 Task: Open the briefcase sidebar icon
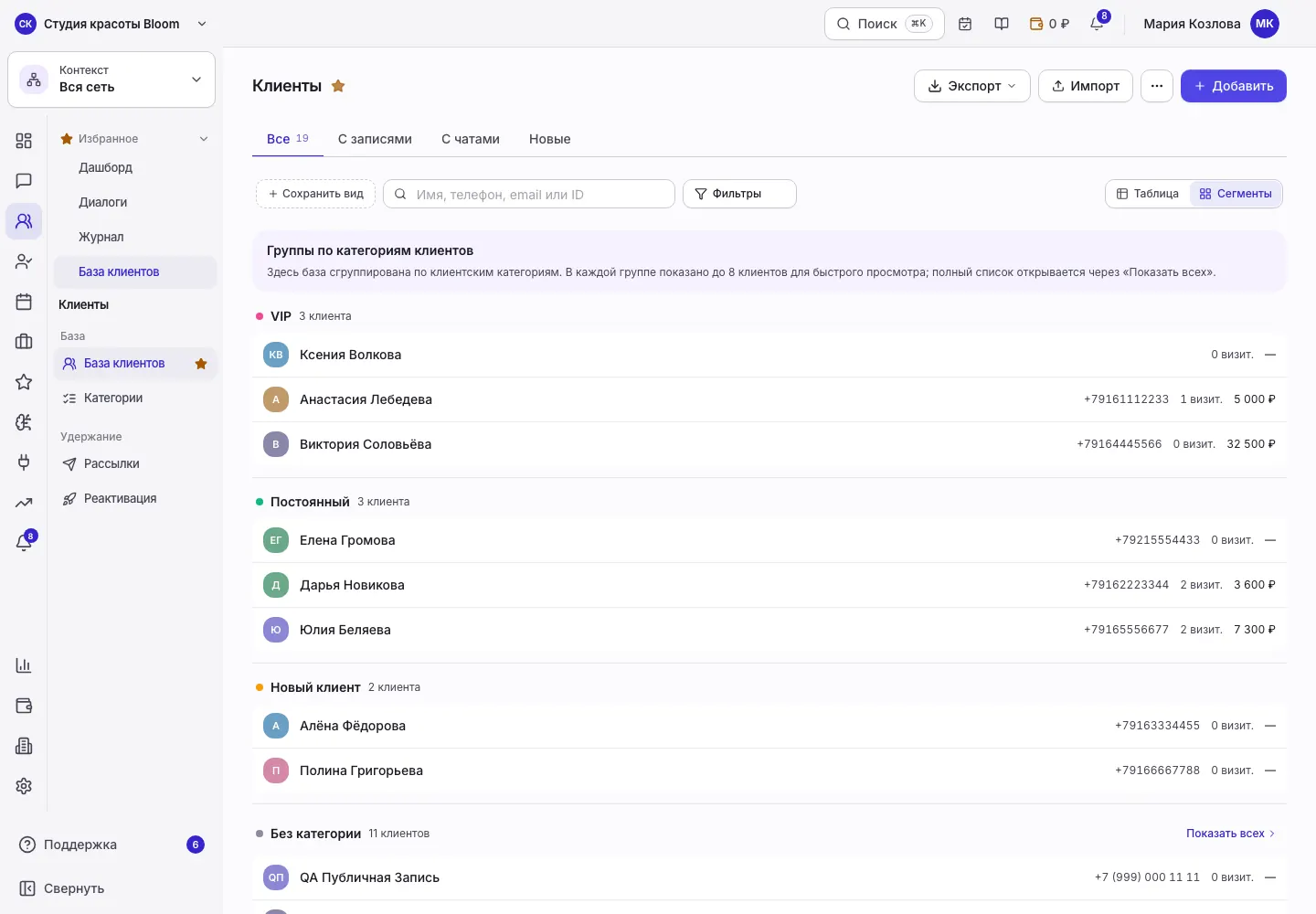24,342
